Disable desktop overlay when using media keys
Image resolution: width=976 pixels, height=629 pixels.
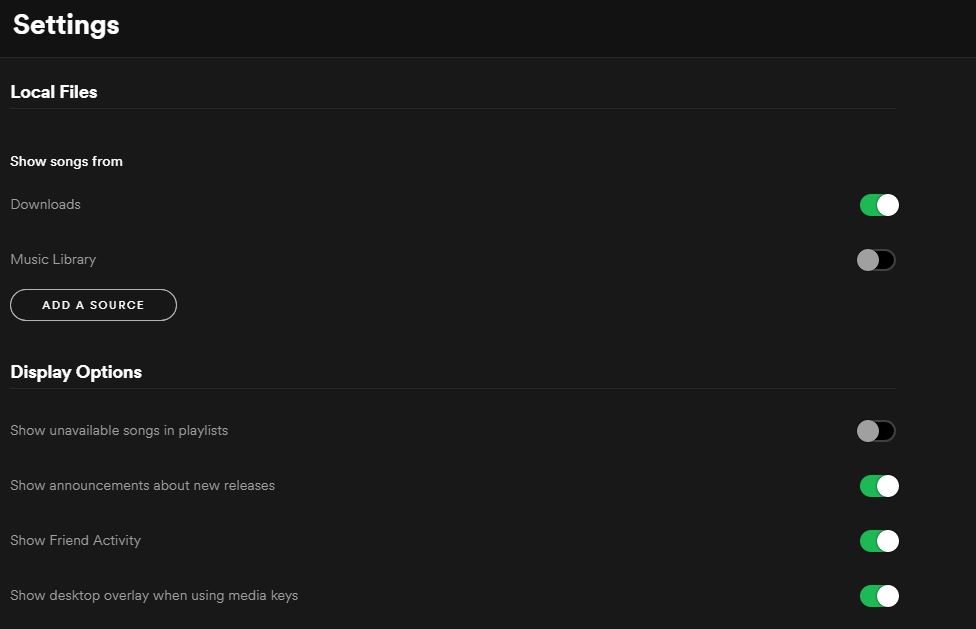pyautogui.click(x=878, y=595)
